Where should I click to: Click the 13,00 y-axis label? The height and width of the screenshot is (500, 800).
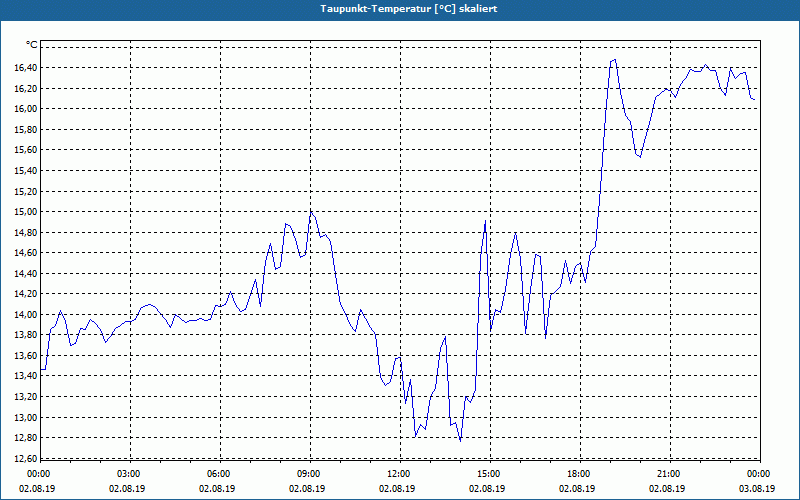click(x=26, y=417)
